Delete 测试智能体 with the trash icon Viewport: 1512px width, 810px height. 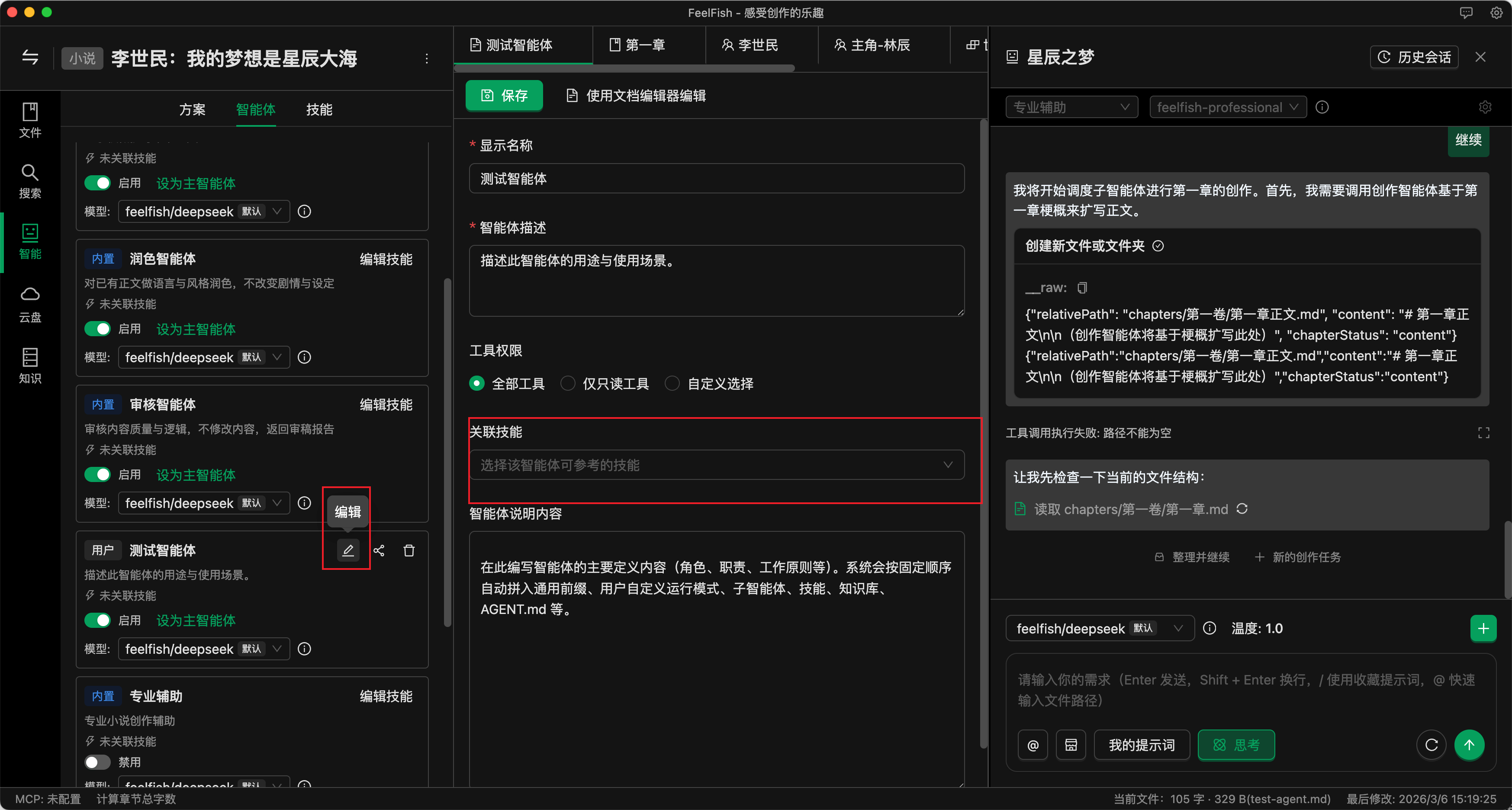tap(409, 550)
